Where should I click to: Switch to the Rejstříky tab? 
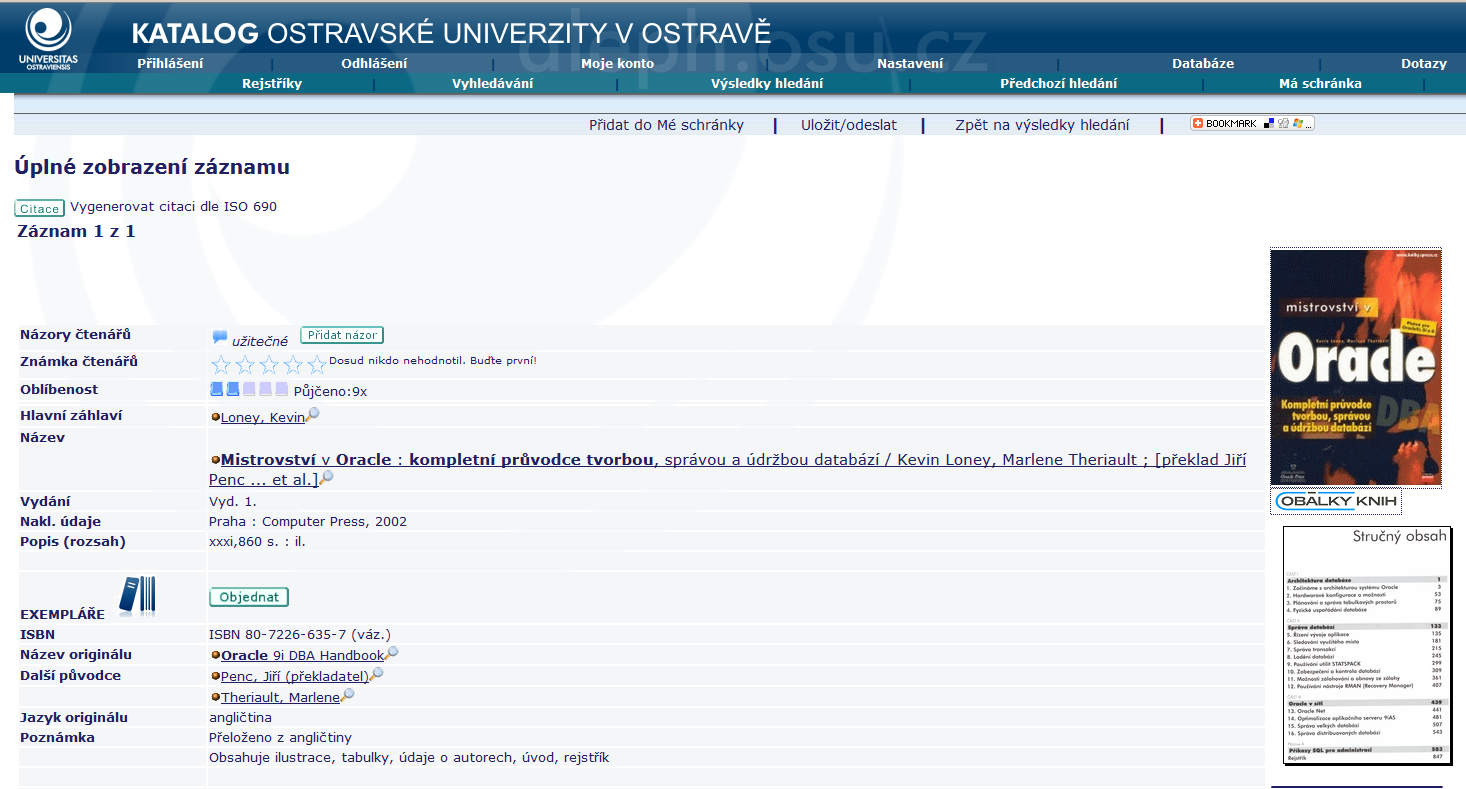pyautogui.click(x=272, y=83)
